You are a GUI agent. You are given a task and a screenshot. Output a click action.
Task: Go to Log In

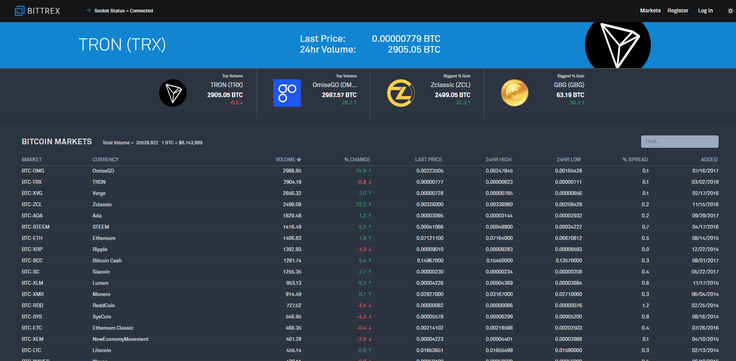point(705,11)
